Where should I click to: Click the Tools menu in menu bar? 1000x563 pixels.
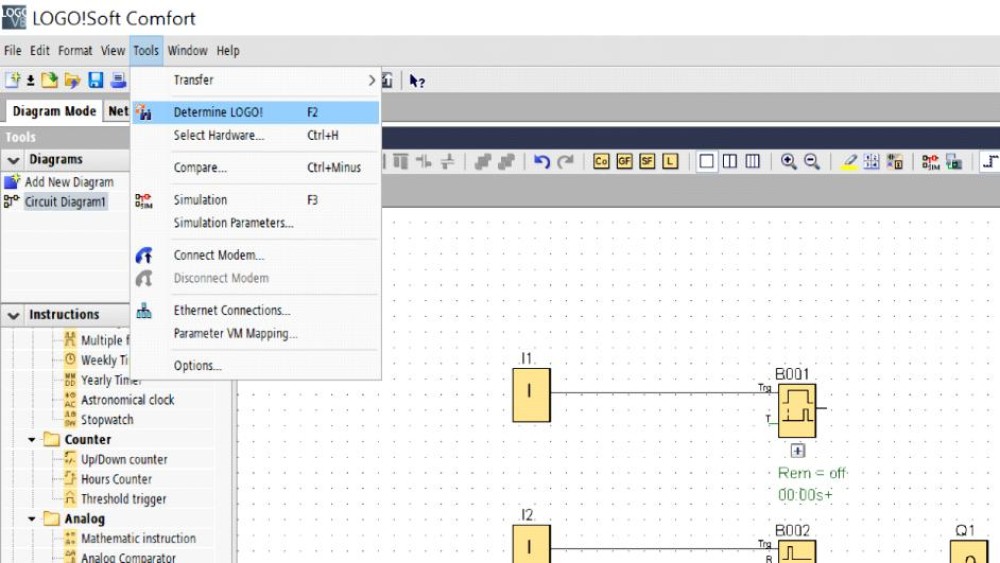pyautogui.click(x=146, y=50)
